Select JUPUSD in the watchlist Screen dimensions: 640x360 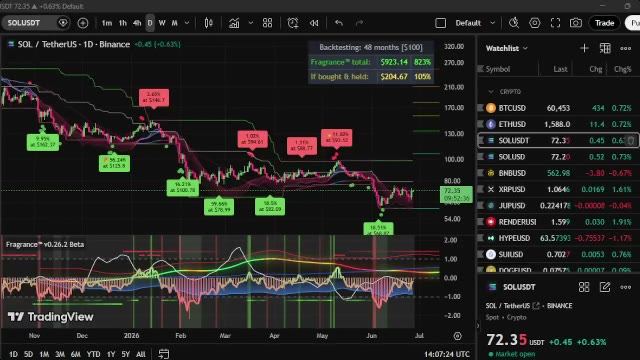tap(558, 206)
